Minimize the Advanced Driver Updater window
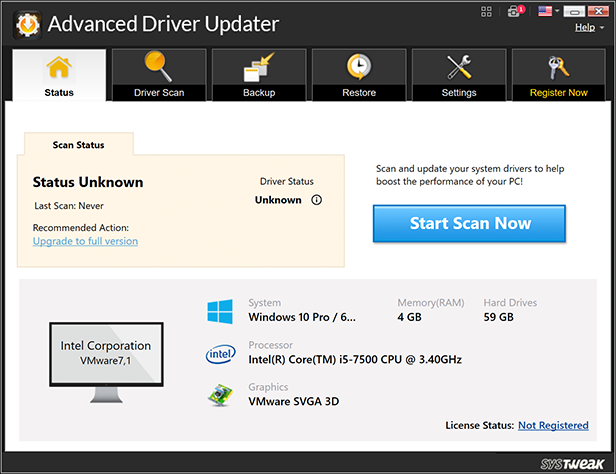 pyautogui.click(x=574, y=11)
